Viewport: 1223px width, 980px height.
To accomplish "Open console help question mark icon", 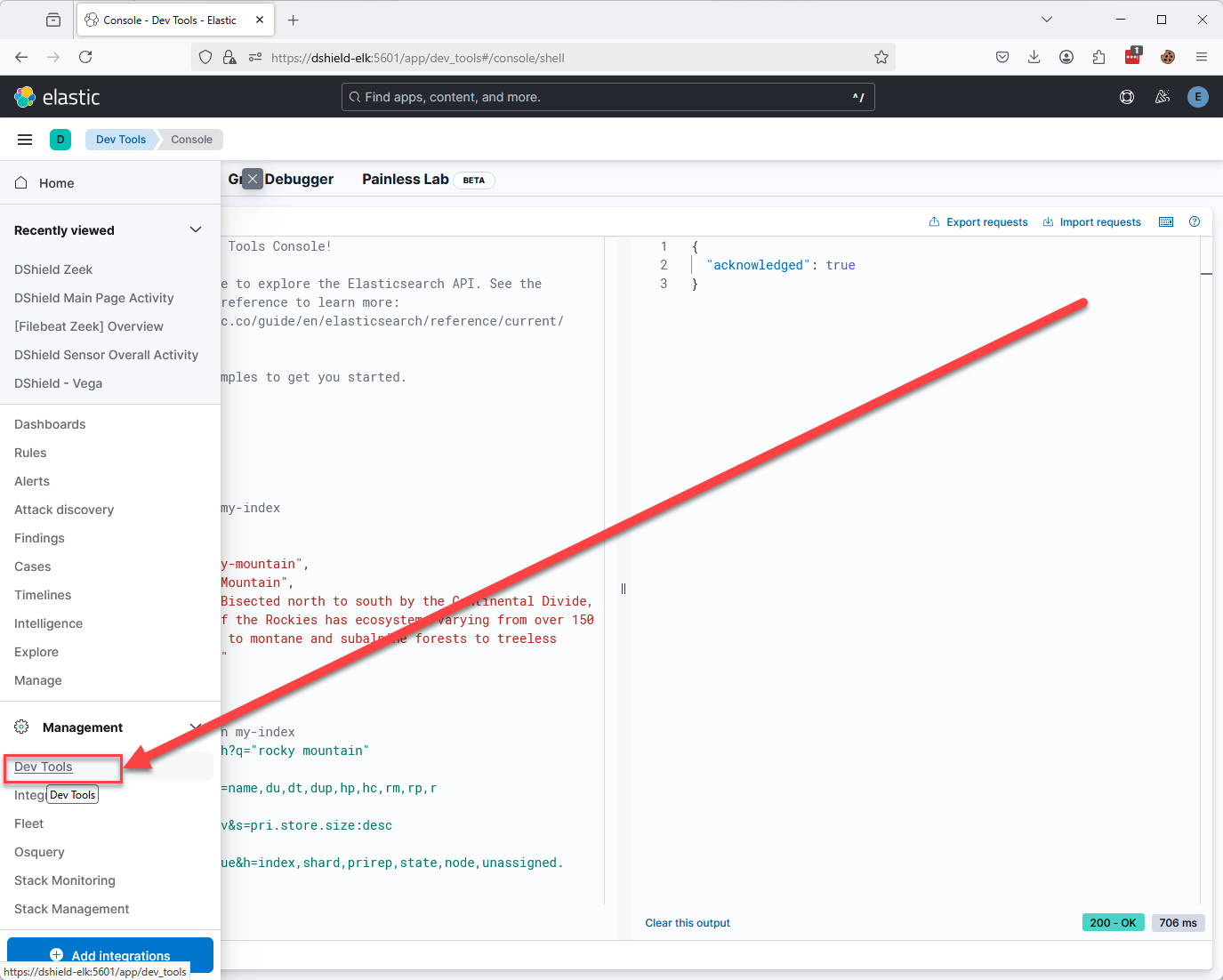I will tap(1195, 222).
